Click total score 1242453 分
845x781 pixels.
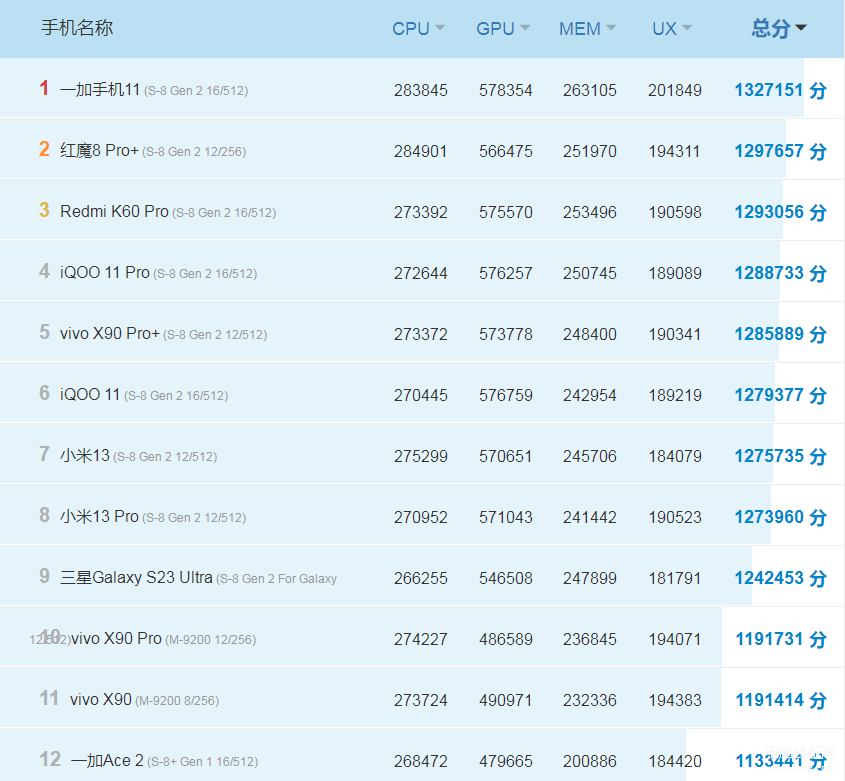point(780,577)
